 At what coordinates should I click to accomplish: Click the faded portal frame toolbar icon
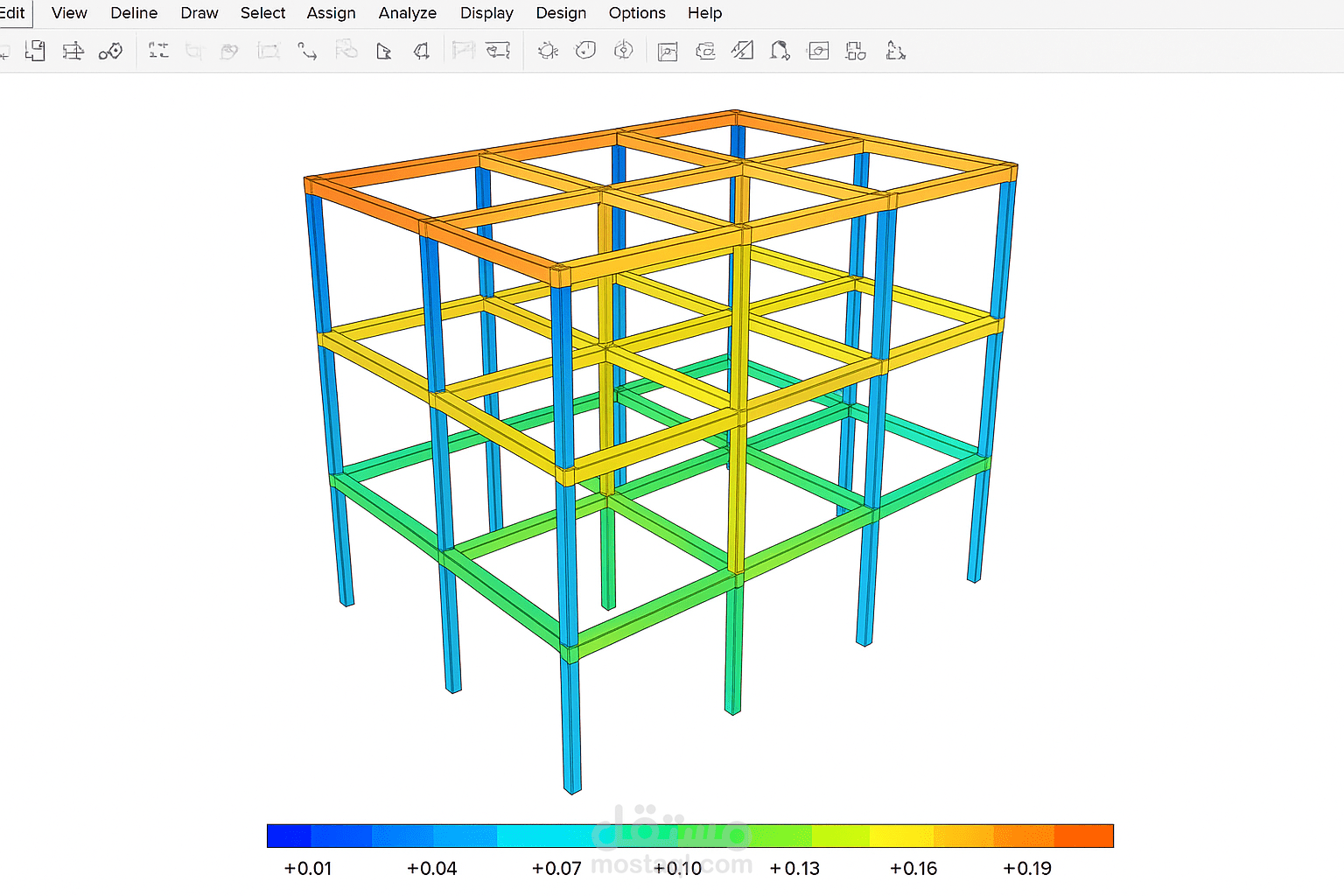pos(463,50)
